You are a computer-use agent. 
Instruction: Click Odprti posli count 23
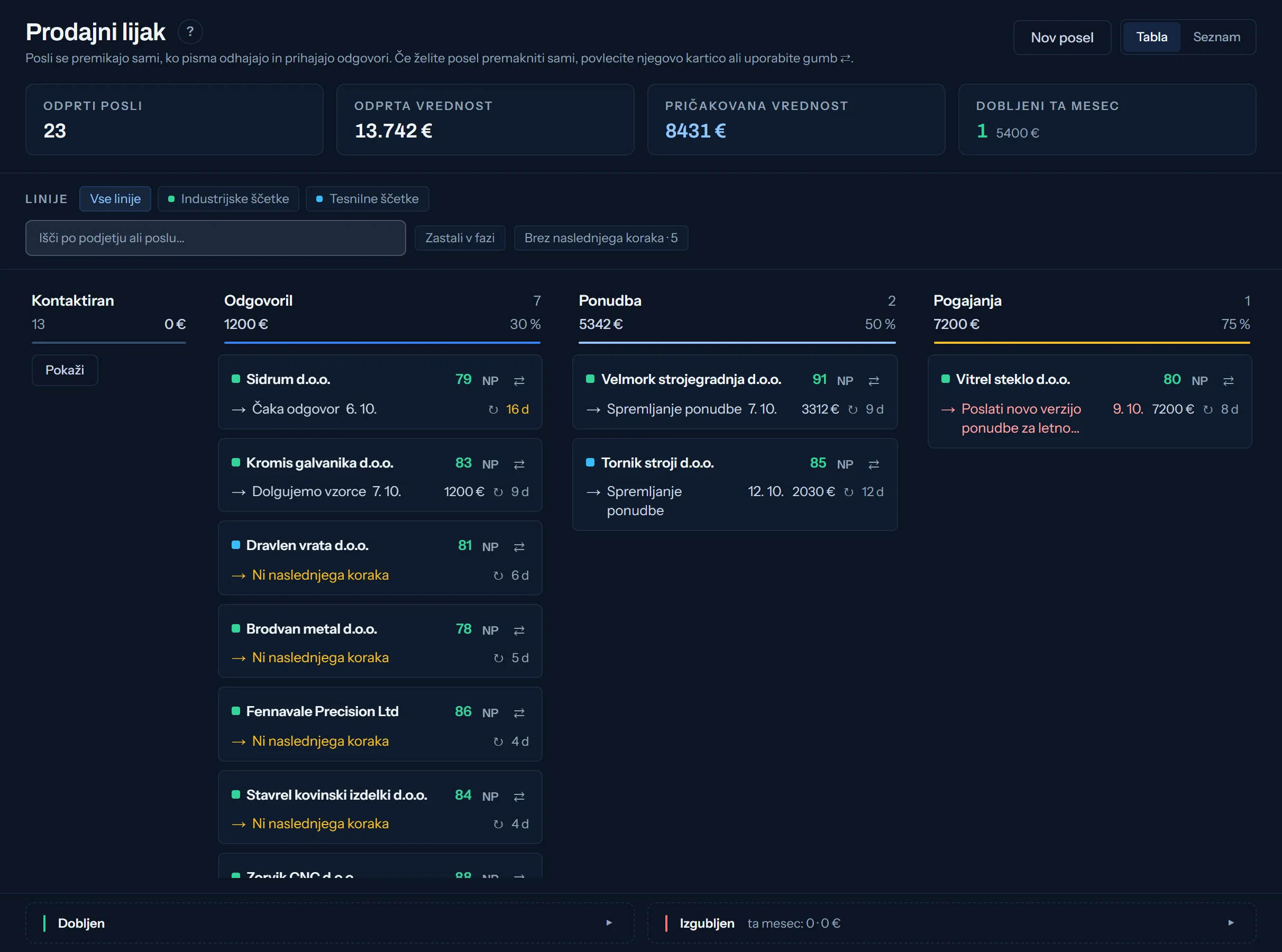[x=54, y=131]
